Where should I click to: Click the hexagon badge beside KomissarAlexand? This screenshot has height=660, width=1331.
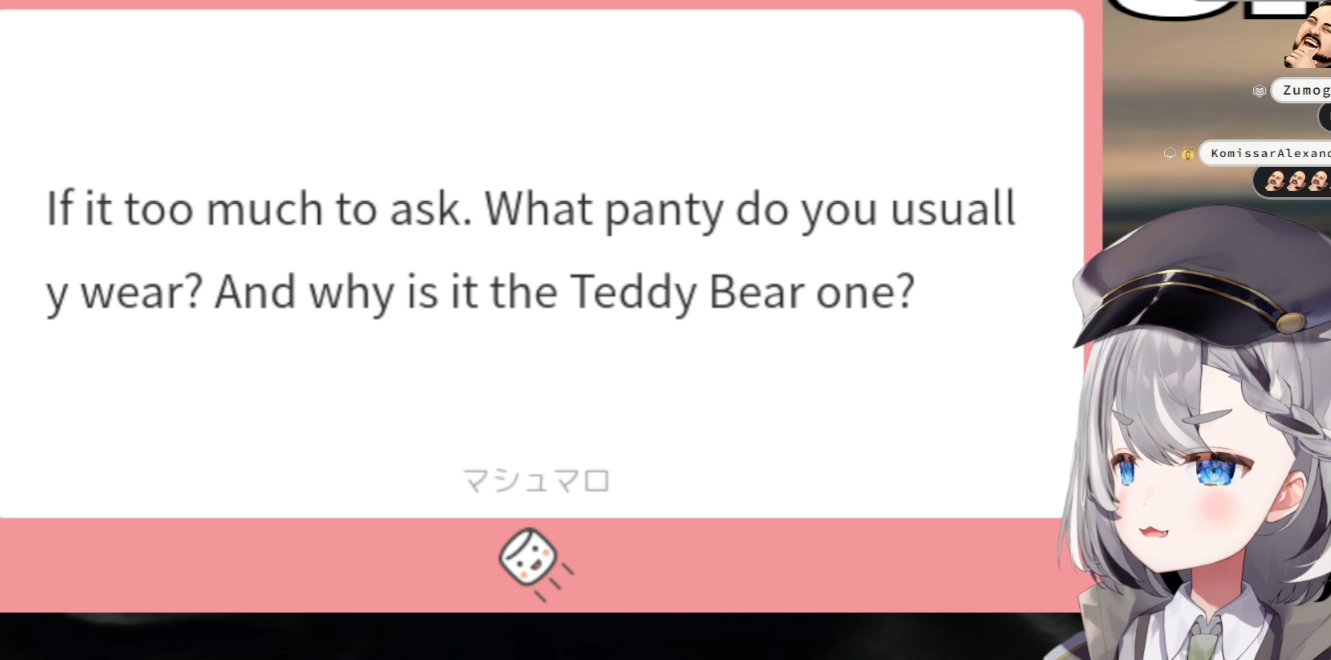click(1169, 153)
